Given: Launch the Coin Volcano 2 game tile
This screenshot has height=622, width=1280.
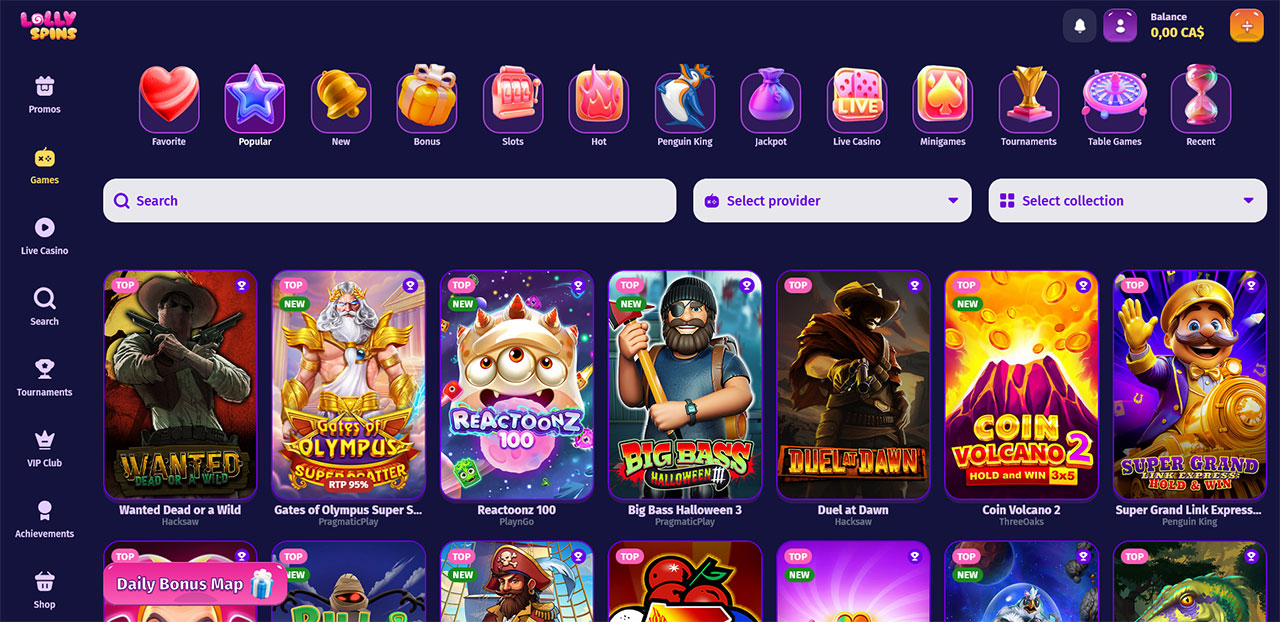Looking at the screenshot, I should pyautogui.click(x=1021, y=385).
